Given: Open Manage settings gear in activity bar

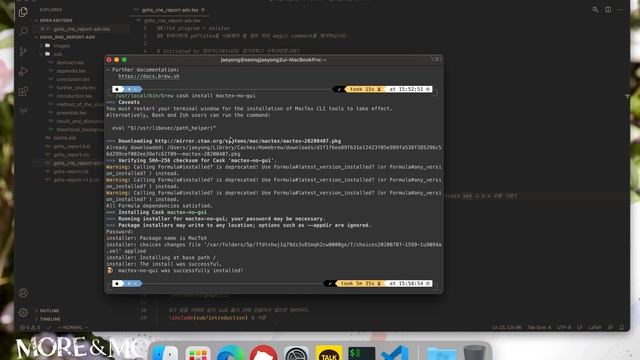Looking at the screenshot, I should tap(23, 313).
